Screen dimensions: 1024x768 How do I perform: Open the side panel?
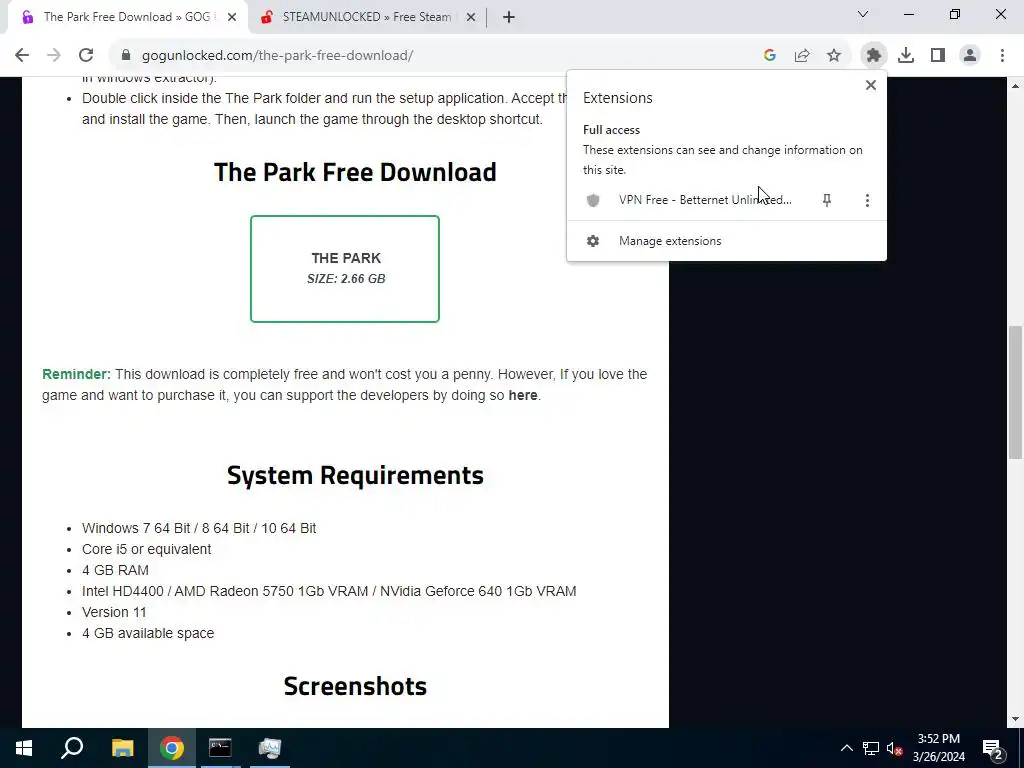(x=938, y=56)
